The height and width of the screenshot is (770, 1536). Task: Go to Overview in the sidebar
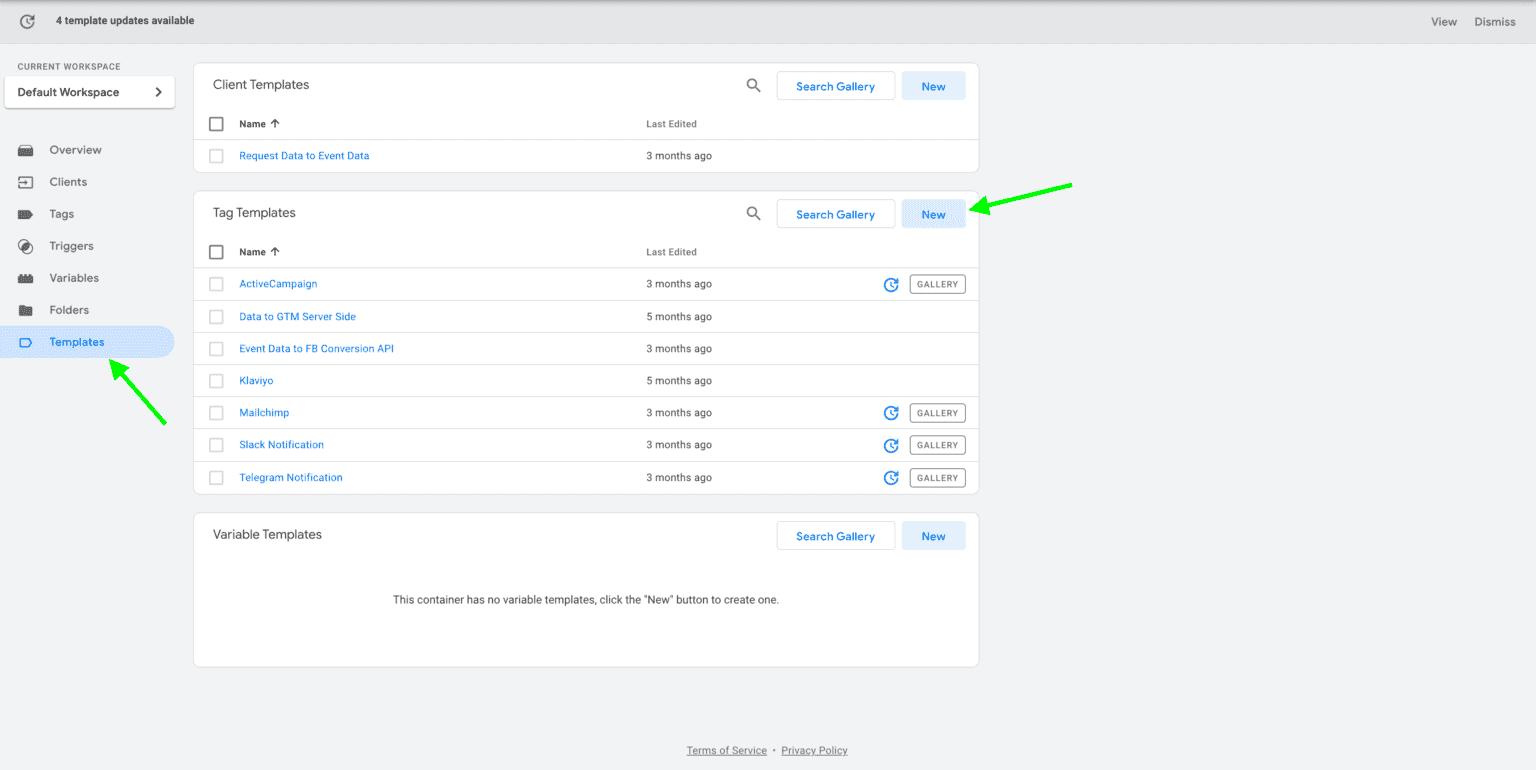click(x=75, y=150)
